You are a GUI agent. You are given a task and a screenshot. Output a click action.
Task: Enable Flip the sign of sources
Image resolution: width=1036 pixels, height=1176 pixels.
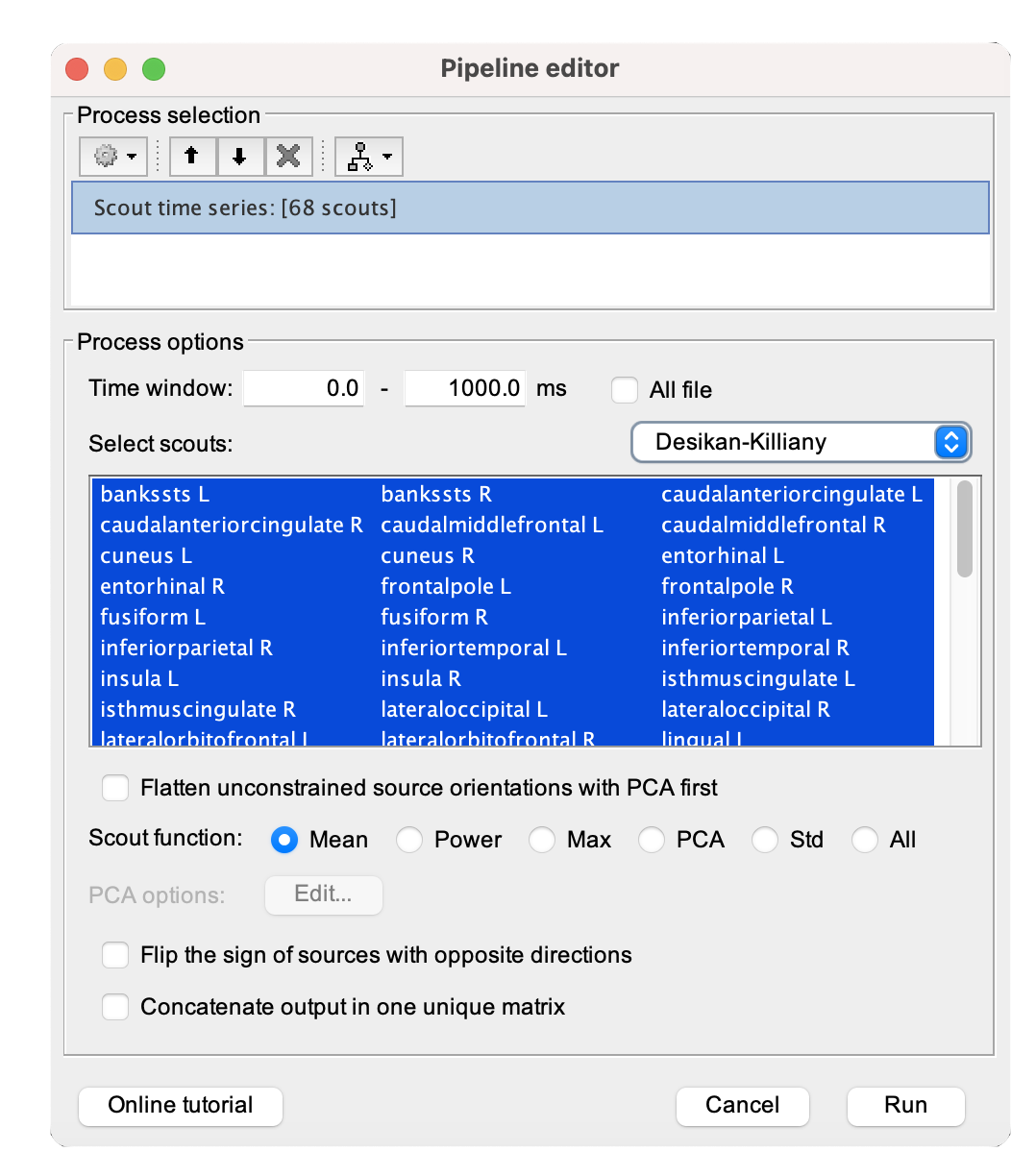coord(115,956)
